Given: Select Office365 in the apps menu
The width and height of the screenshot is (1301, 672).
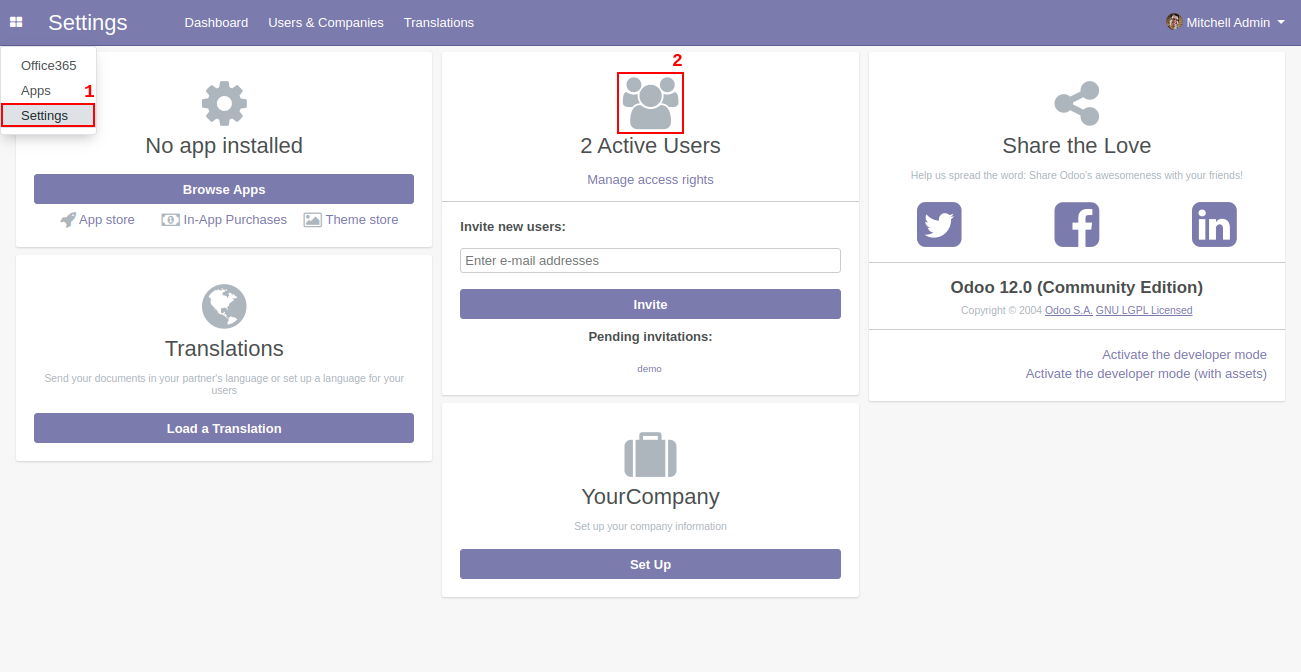Looking at the screenshot, I should 49,66.
